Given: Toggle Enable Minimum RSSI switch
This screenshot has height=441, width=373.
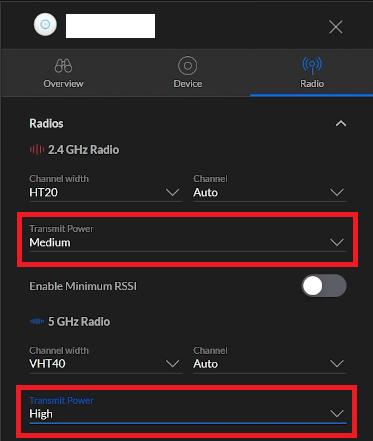Looking at the screenshot, I should pos(324,286).
